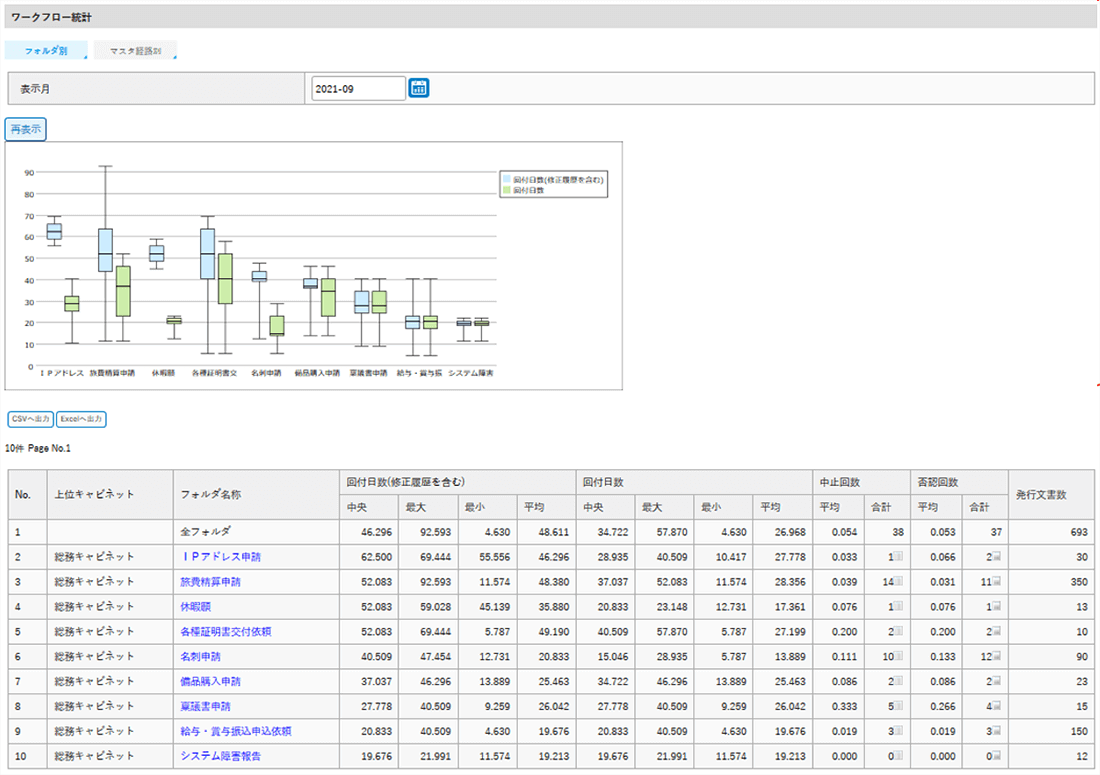This screenshot has width=1100, height=775.
Task: Click the ワークフロー統計 page title
Action: click(51, 17)
